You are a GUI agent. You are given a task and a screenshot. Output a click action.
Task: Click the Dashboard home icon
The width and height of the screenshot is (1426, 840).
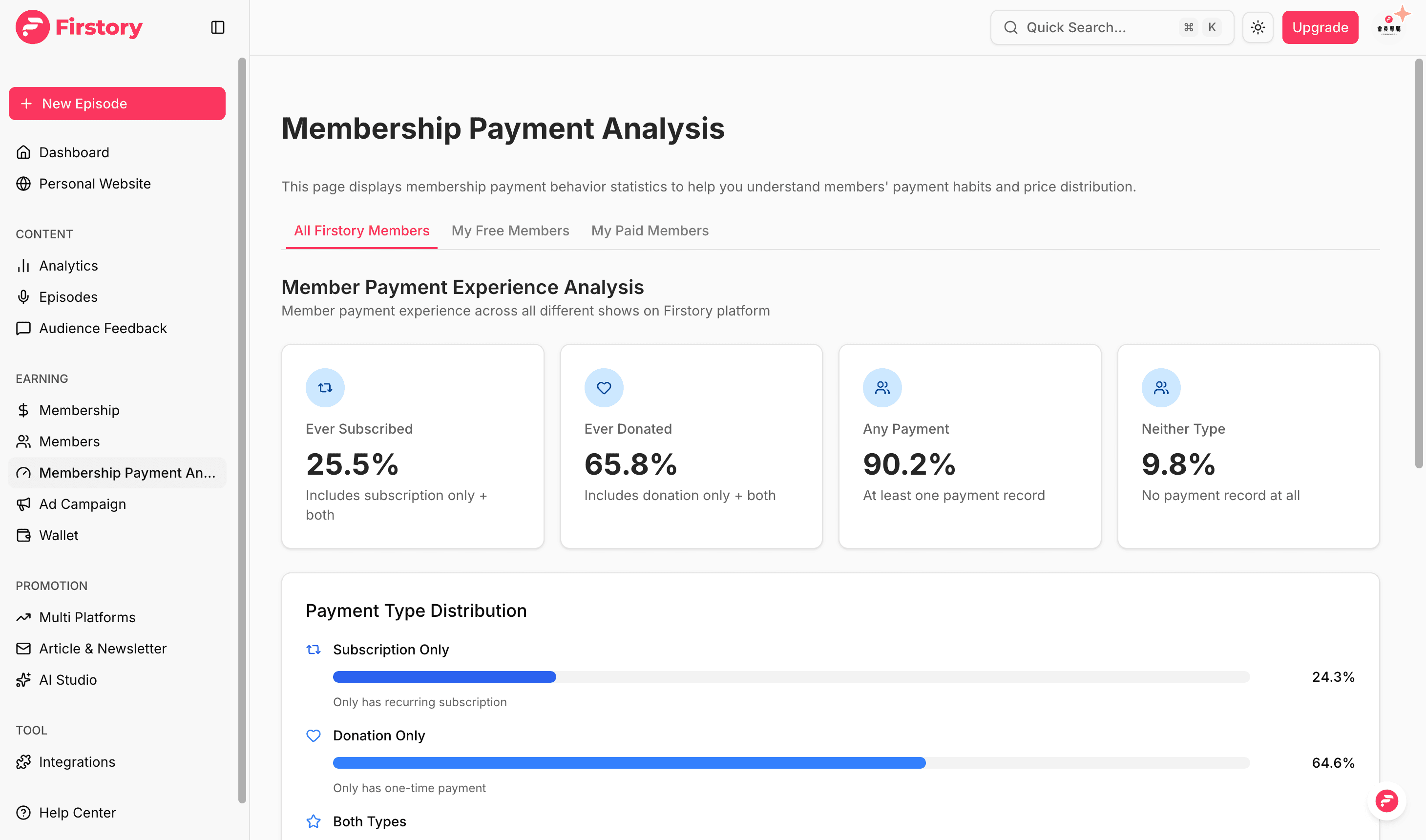[23, 152]
